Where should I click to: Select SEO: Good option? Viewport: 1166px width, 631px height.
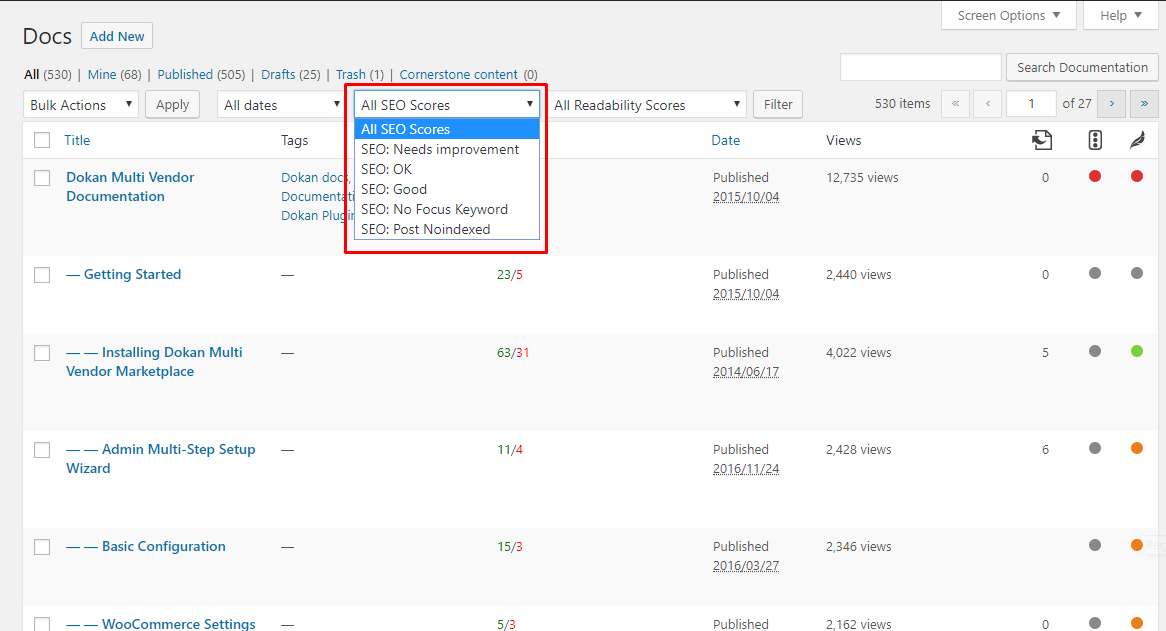tap(447, 190)
